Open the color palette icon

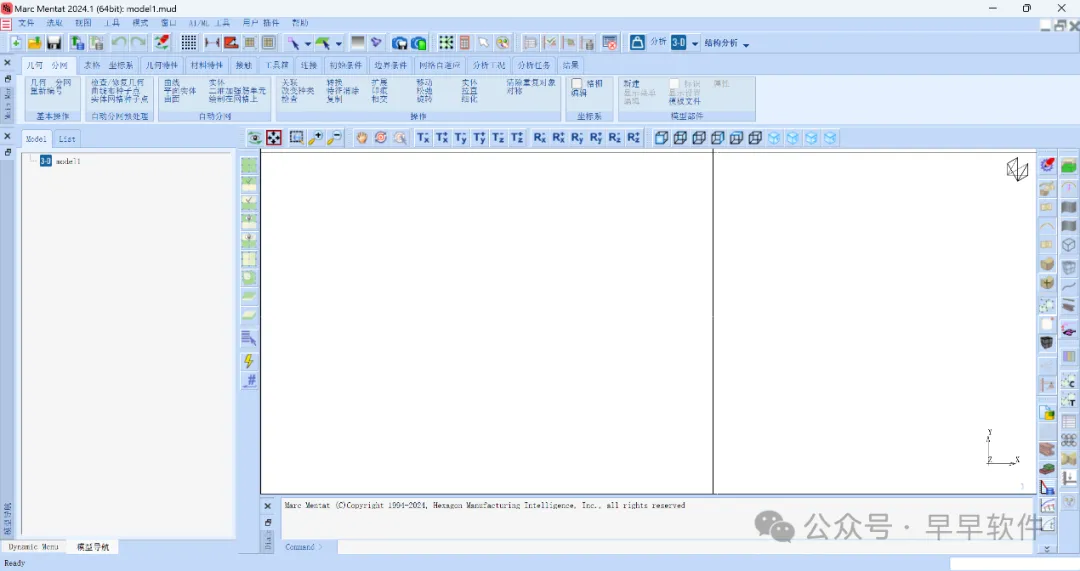point(503,43)
